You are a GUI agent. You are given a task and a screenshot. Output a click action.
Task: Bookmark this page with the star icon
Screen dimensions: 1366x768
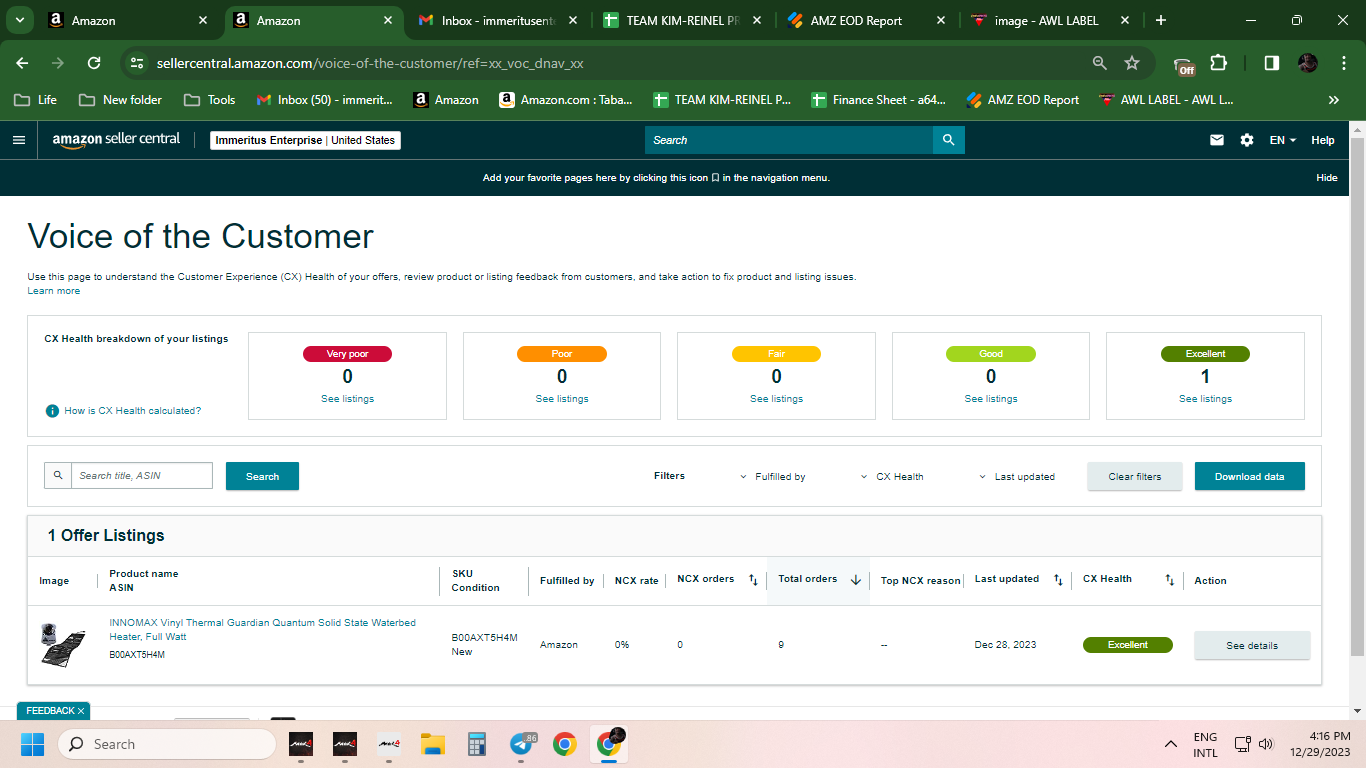pyautogui.click(x=1132, y=63)
